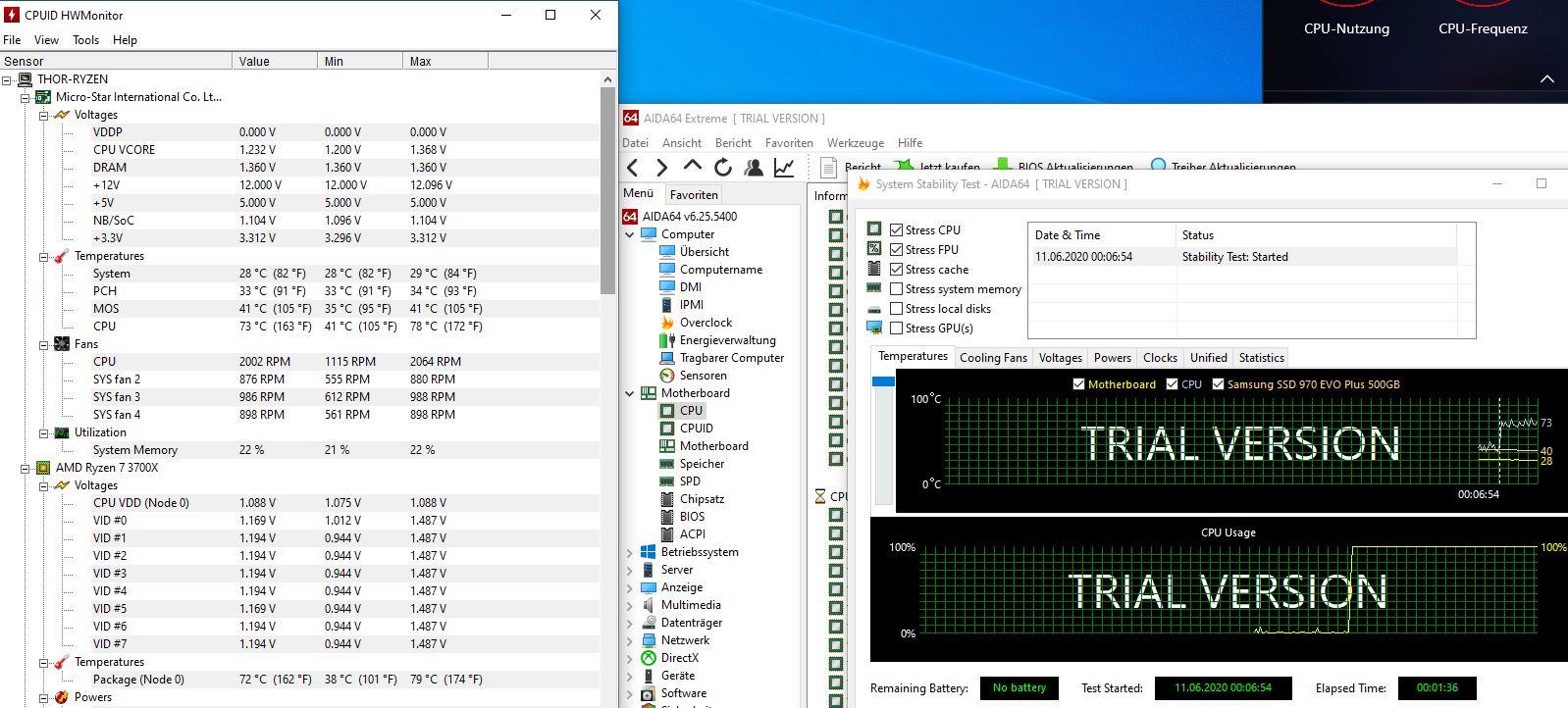The image size is (1568, 708).
Task: Collapse Fans node in HWMonitor
Action: click(43, 344)
